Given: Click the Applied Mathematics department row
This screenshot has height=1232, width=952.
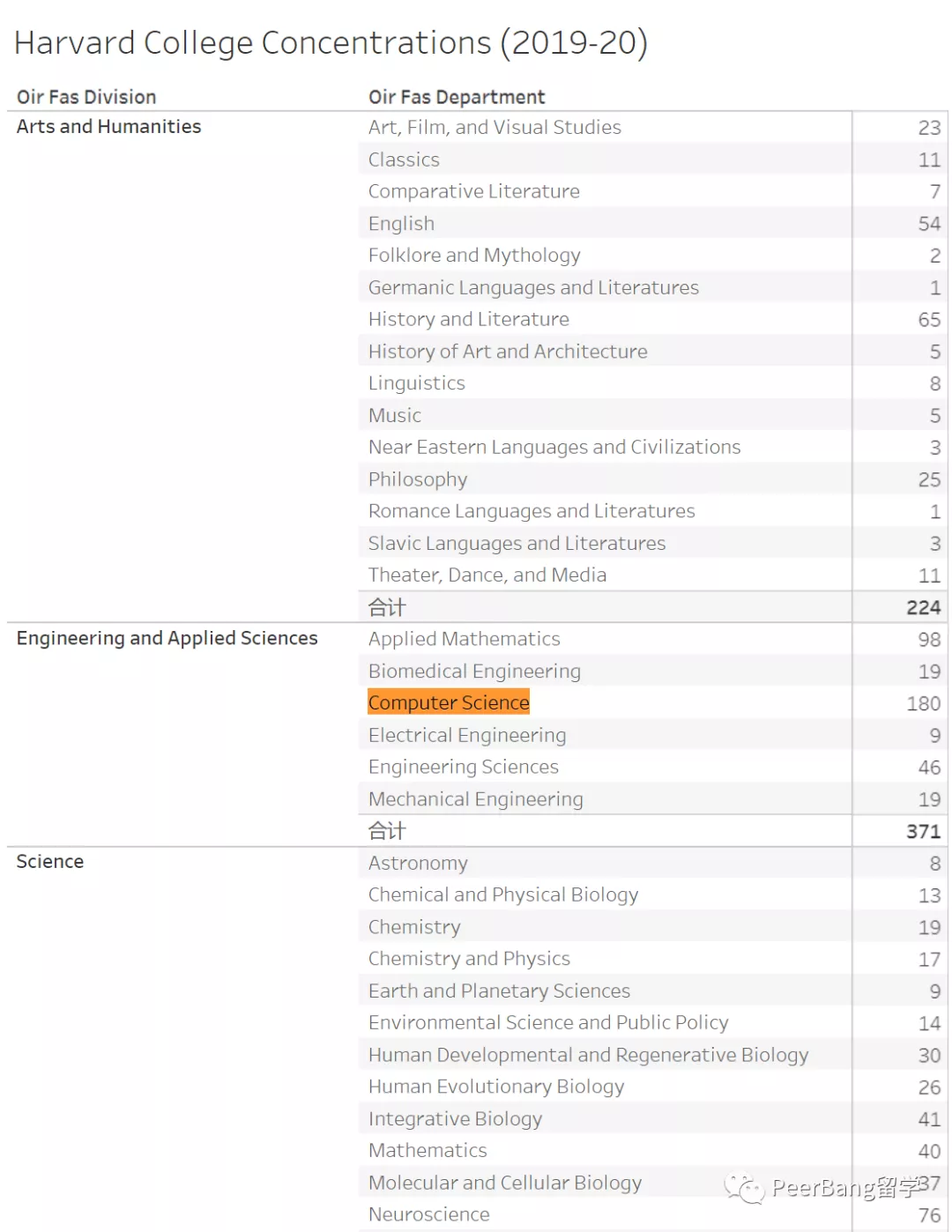Looking at the screenshot, I should pyautogui.click(x=464, y=639).
